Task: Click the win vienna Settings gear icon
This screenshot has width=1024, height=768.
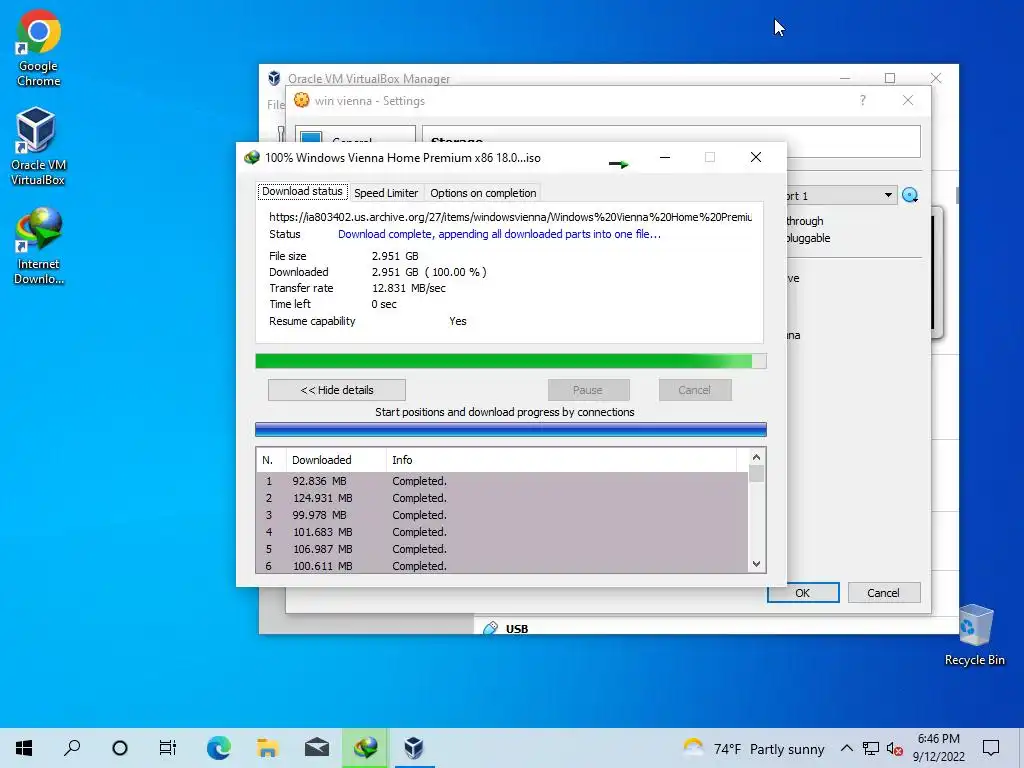Action: tap(301, 100)
